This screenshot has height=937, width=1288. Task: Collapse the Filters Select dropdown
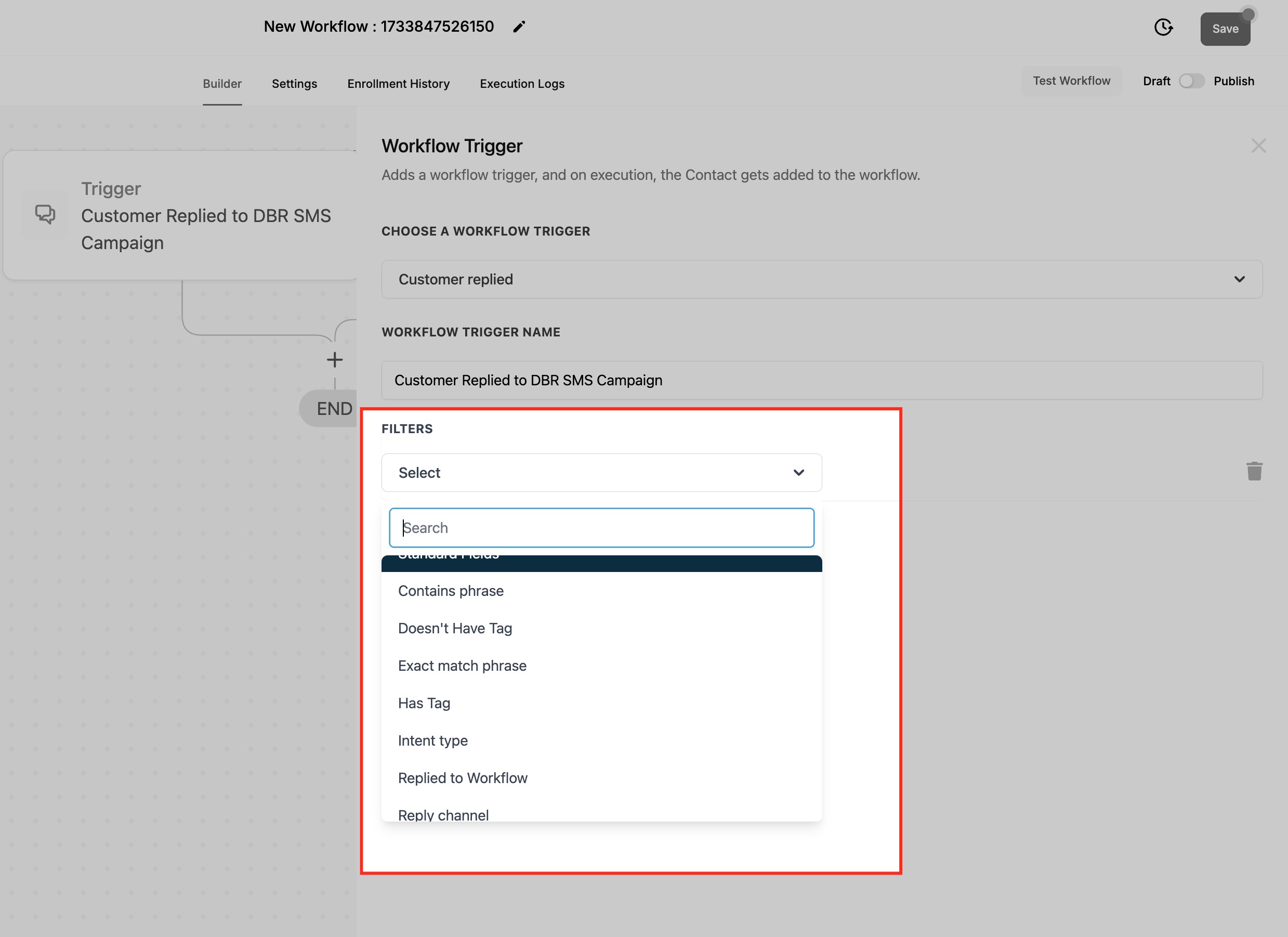click(x=601, y=473)
